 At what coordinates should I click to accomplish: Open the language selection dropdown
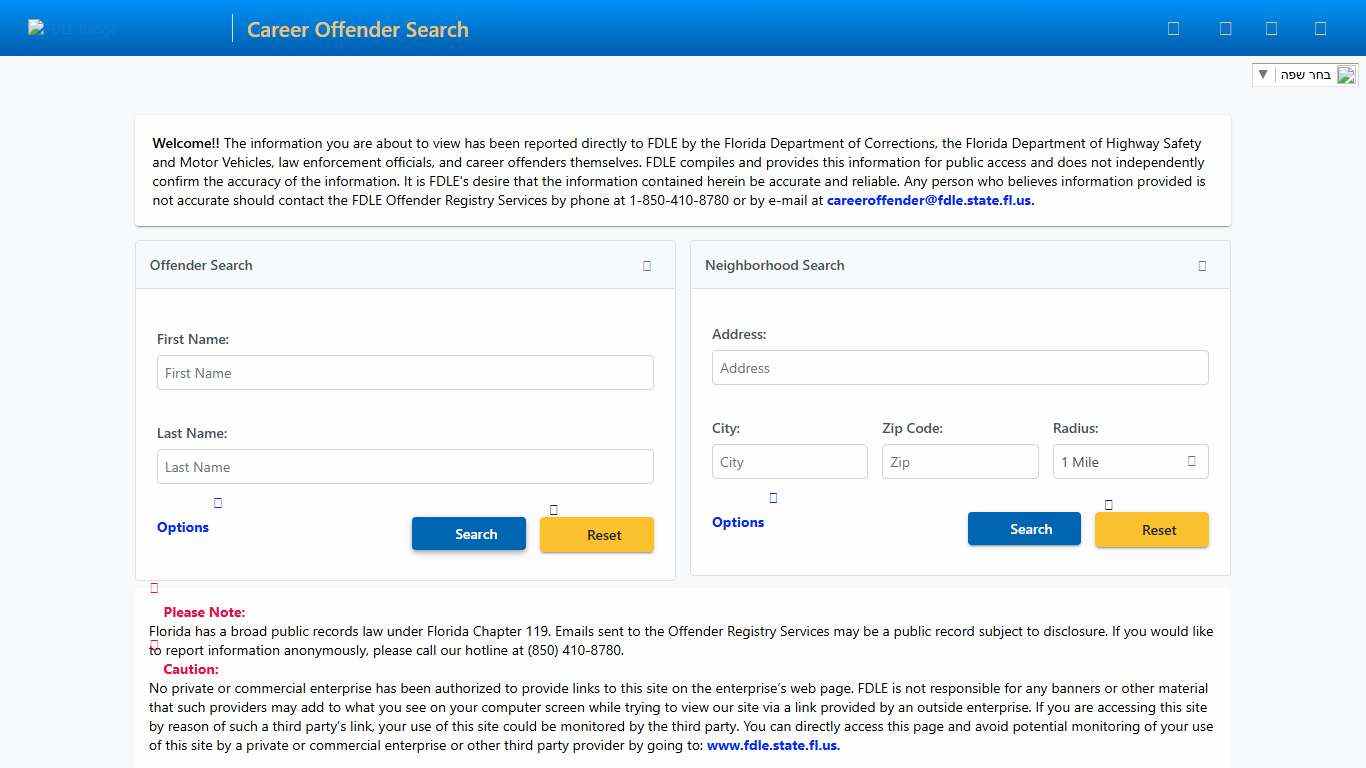point(1263,74)
